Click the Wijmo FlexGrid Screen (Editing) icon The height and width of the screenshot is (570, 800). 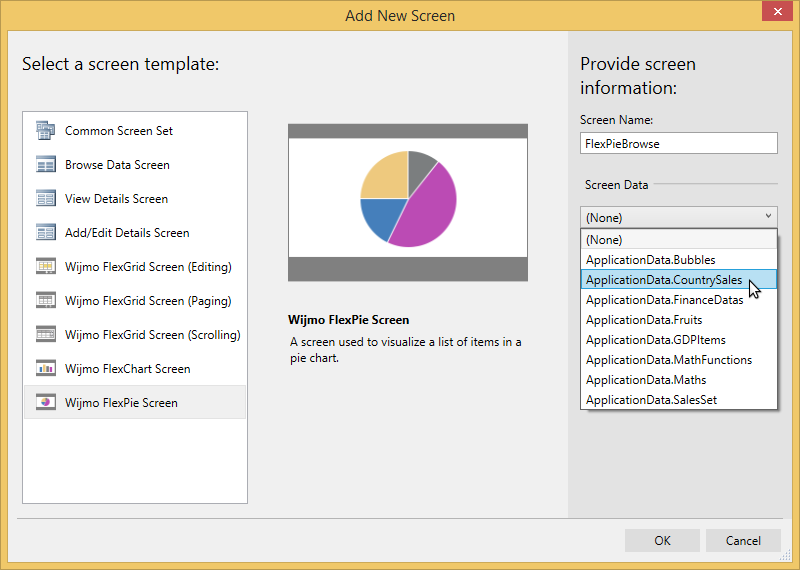(45, 266)
